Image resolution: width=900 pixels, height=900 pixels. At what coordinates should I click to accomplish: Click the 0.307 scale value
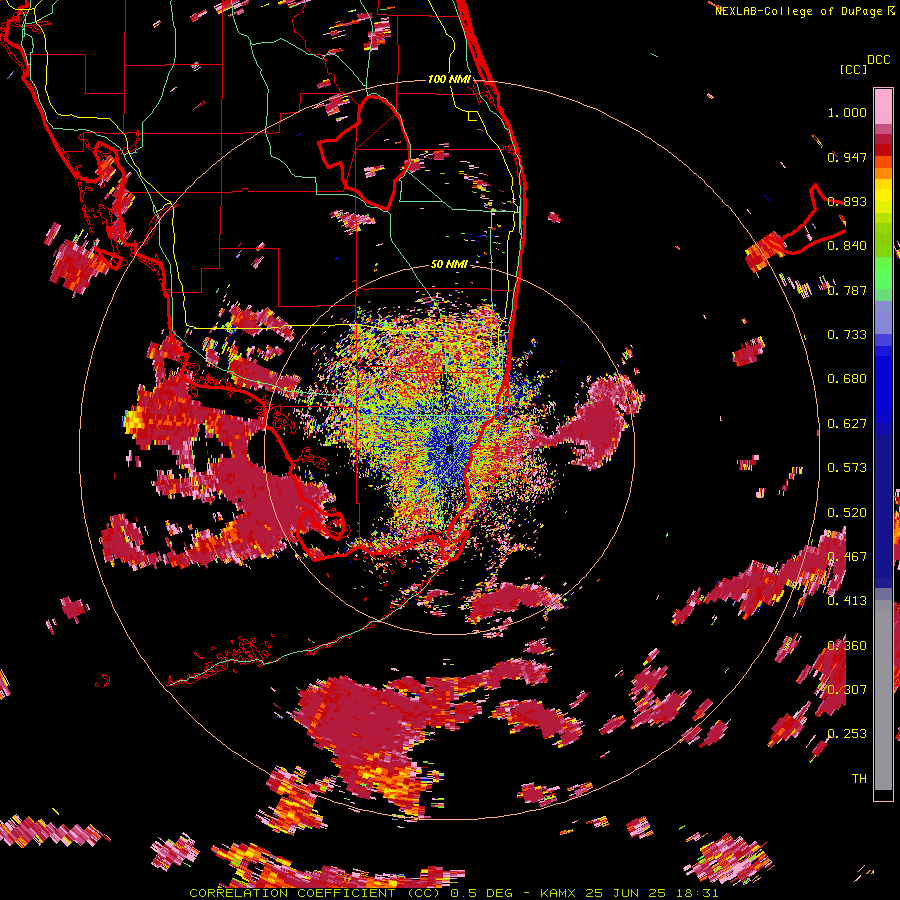tap(847, 690)
